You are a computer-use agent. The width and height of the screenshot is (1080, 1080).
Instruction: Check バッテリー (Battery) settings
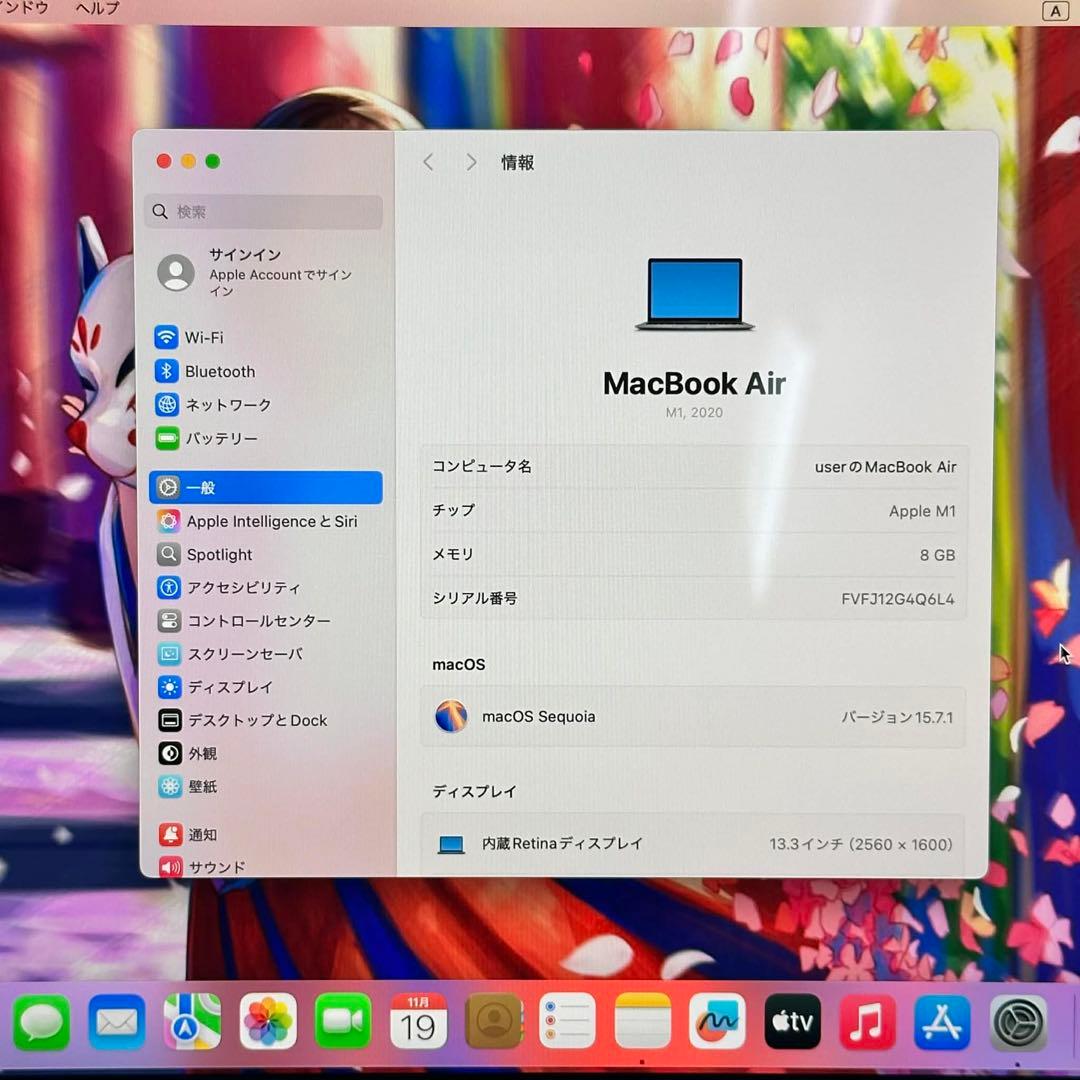coord(221,438)
